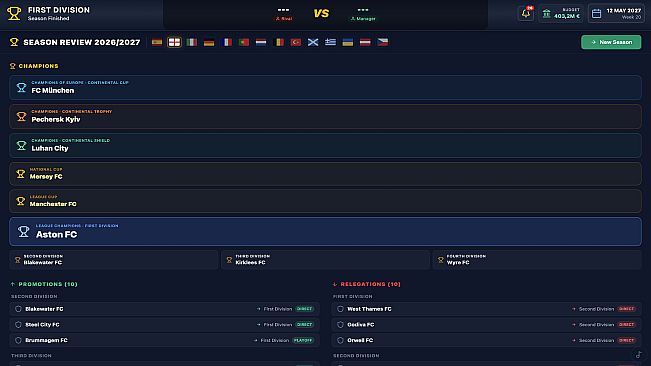
Task: Open the notifications bell
Action: (526, 13)
